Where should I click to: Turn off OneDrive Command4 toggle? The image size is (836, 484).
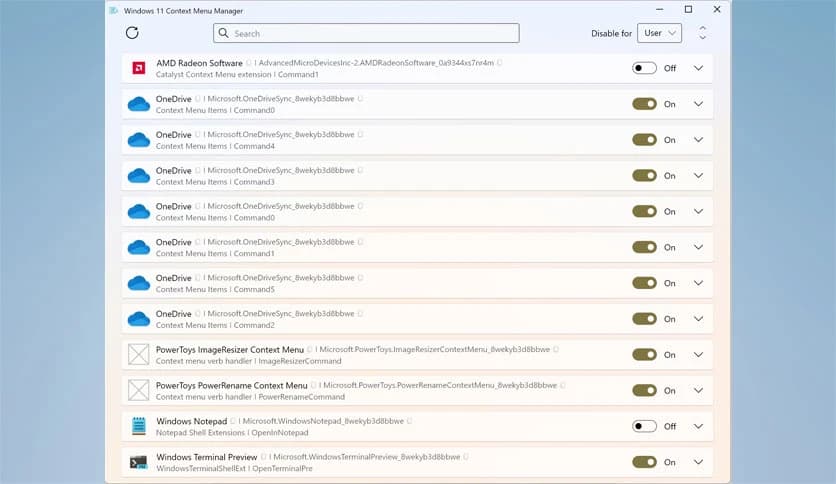pos(644,140)
